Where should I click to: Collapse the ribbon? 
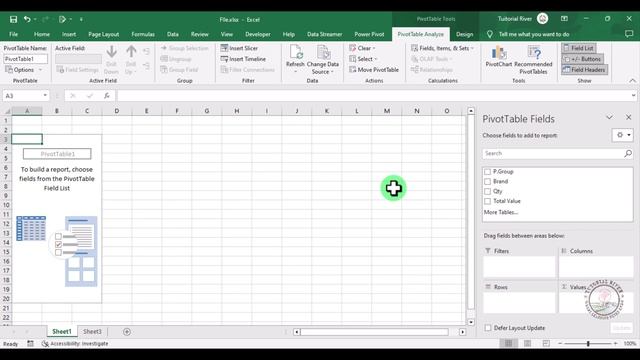coord(632,81)
